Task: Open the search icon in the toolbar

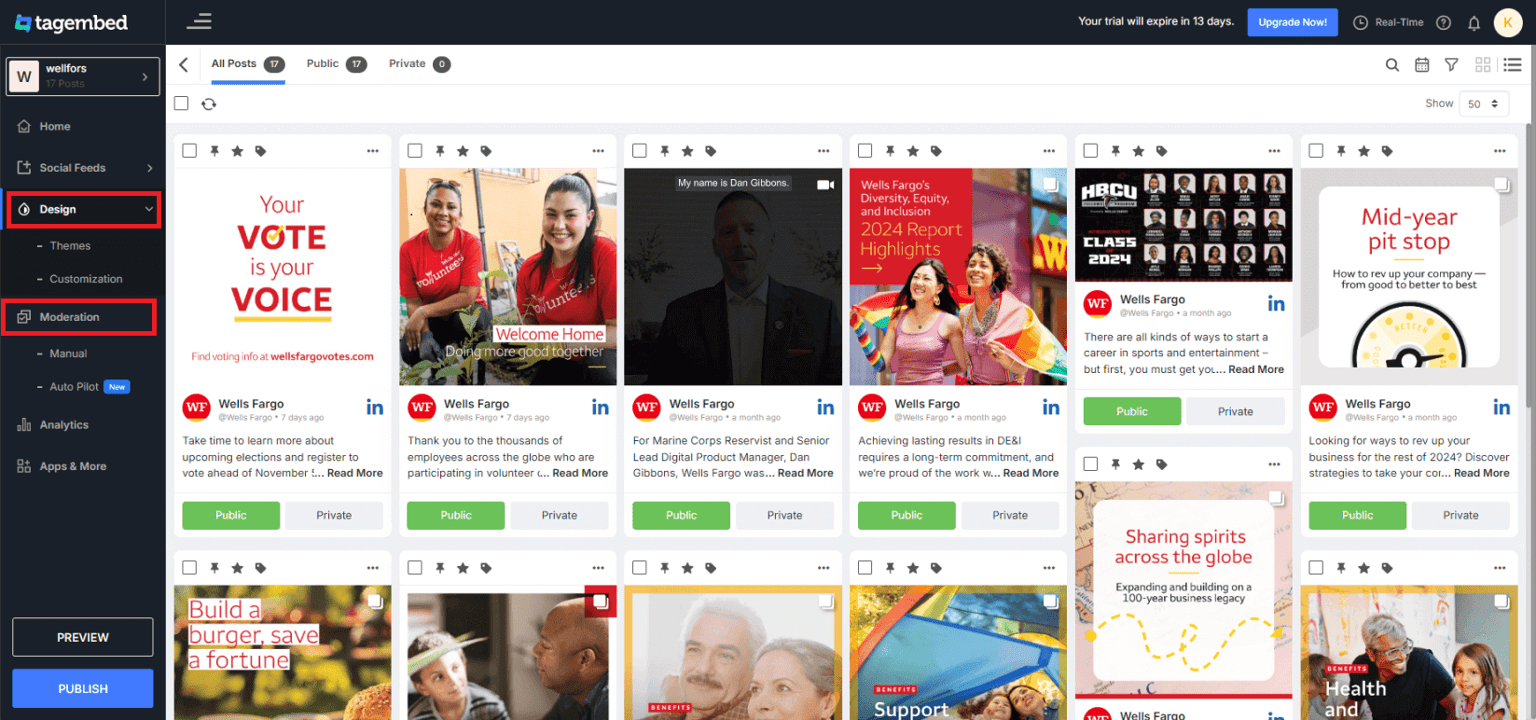Action: (1392, 64)
